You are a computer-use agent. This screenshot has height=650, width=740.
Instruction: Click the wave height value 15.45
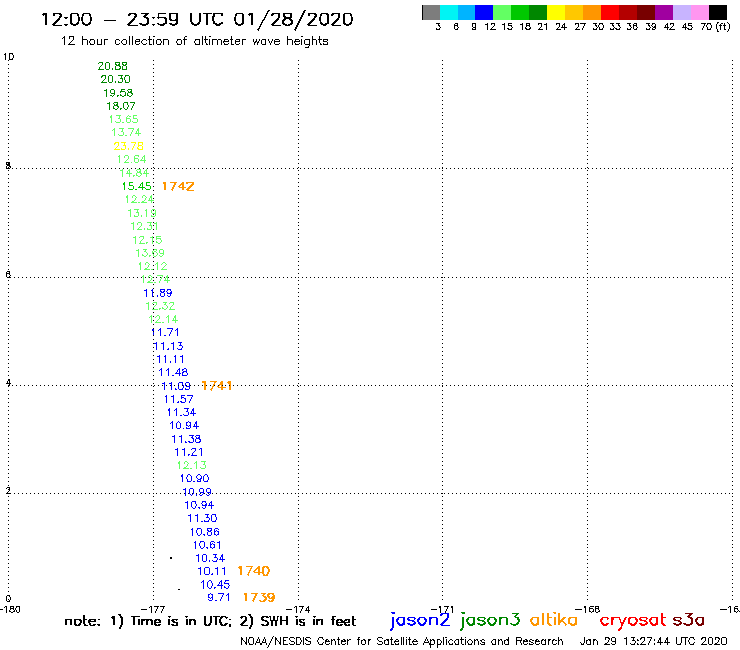(136, 186)
